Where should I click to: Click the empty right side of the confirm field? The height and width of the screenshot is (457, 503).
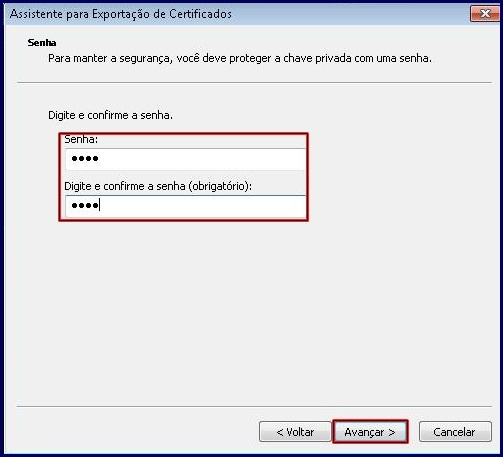[233, 206]
